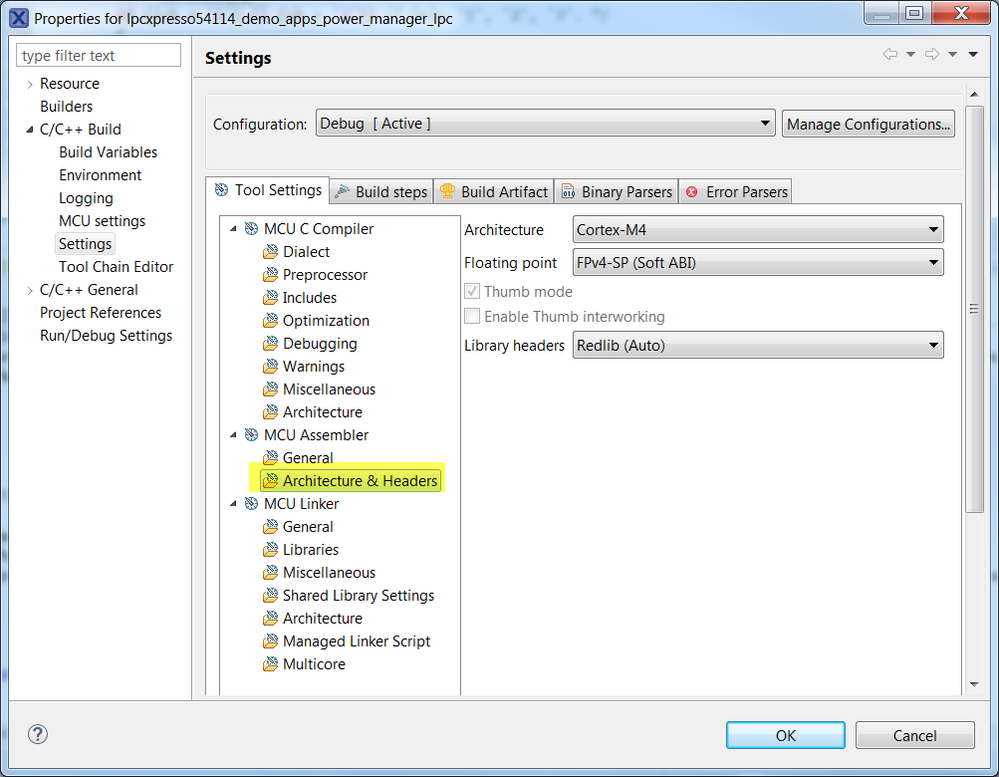Select Logging in the left tree
The image size is (999, 777).
tap(86, 198)
